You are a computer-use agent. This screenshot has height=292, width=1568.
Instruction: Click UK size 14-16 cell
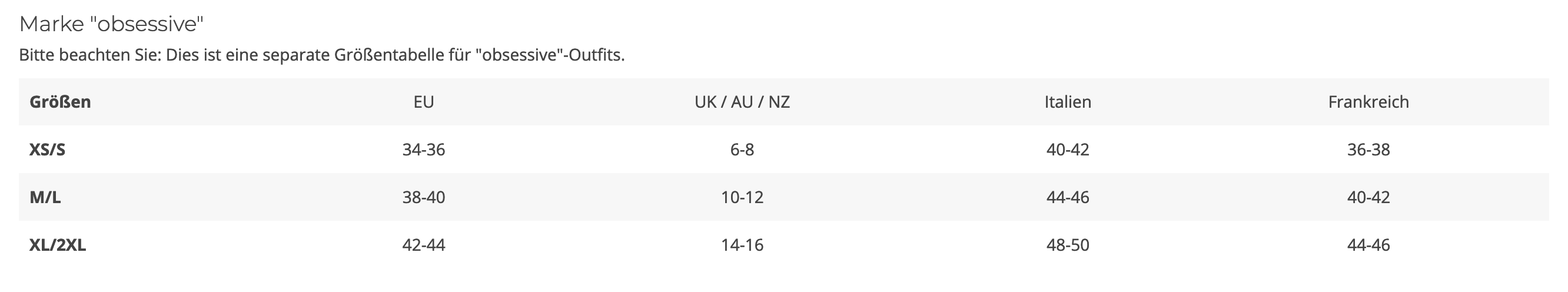point(742,244)
